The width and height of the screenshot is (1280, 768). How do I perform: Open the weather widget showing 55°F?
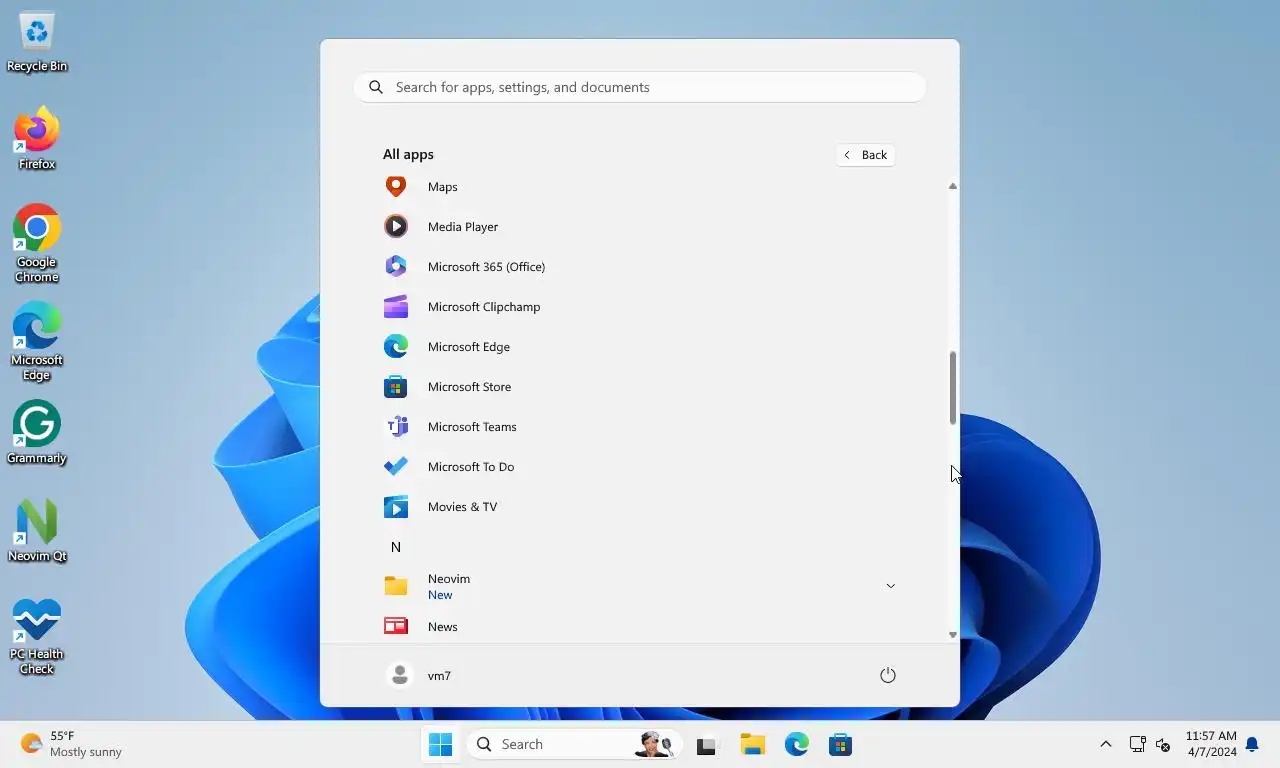pos(72,744)
